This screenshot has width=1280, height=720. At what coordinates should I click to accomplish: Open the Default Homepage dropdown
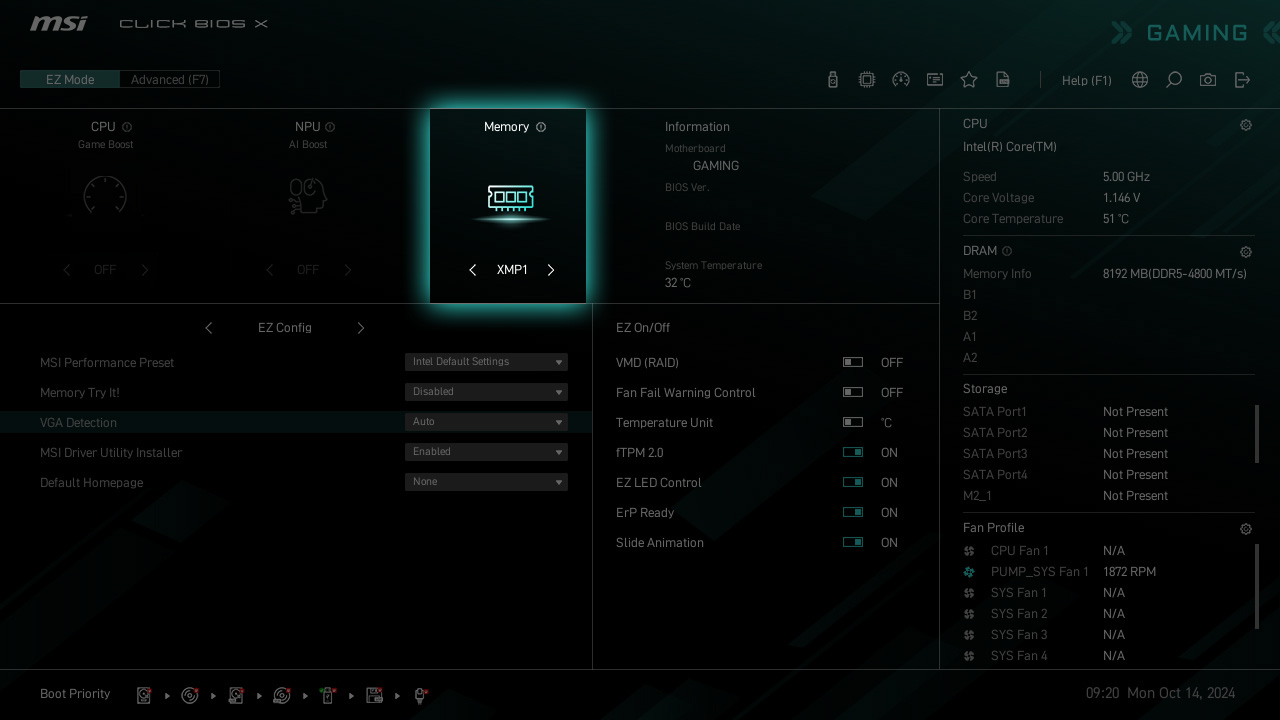click(x=486, y=482)
